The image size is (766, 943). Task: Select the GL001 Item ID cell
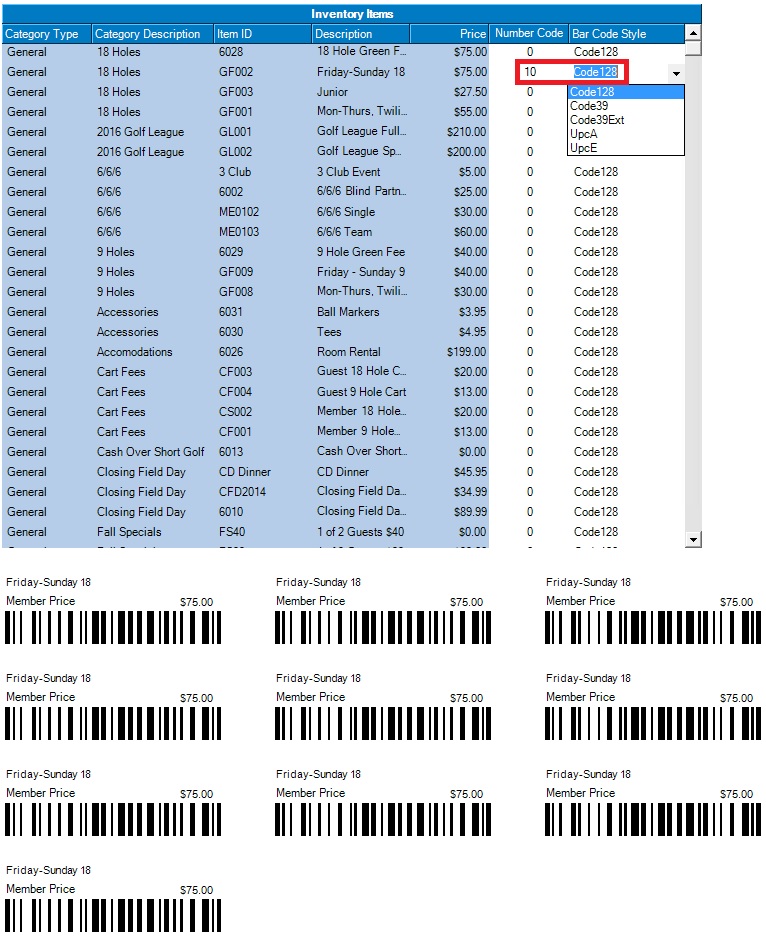tap(236, 132)
